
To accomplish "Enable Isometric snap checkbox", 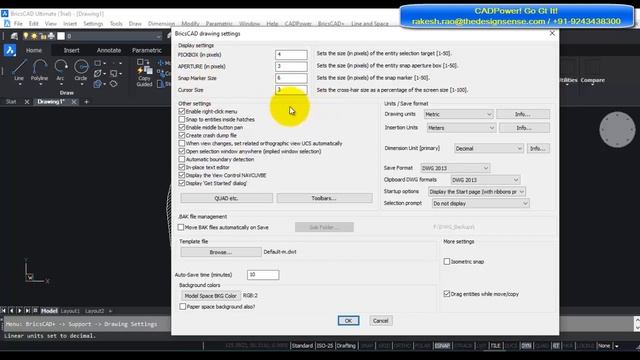I will pyautogui.click(x=447, y=262).
